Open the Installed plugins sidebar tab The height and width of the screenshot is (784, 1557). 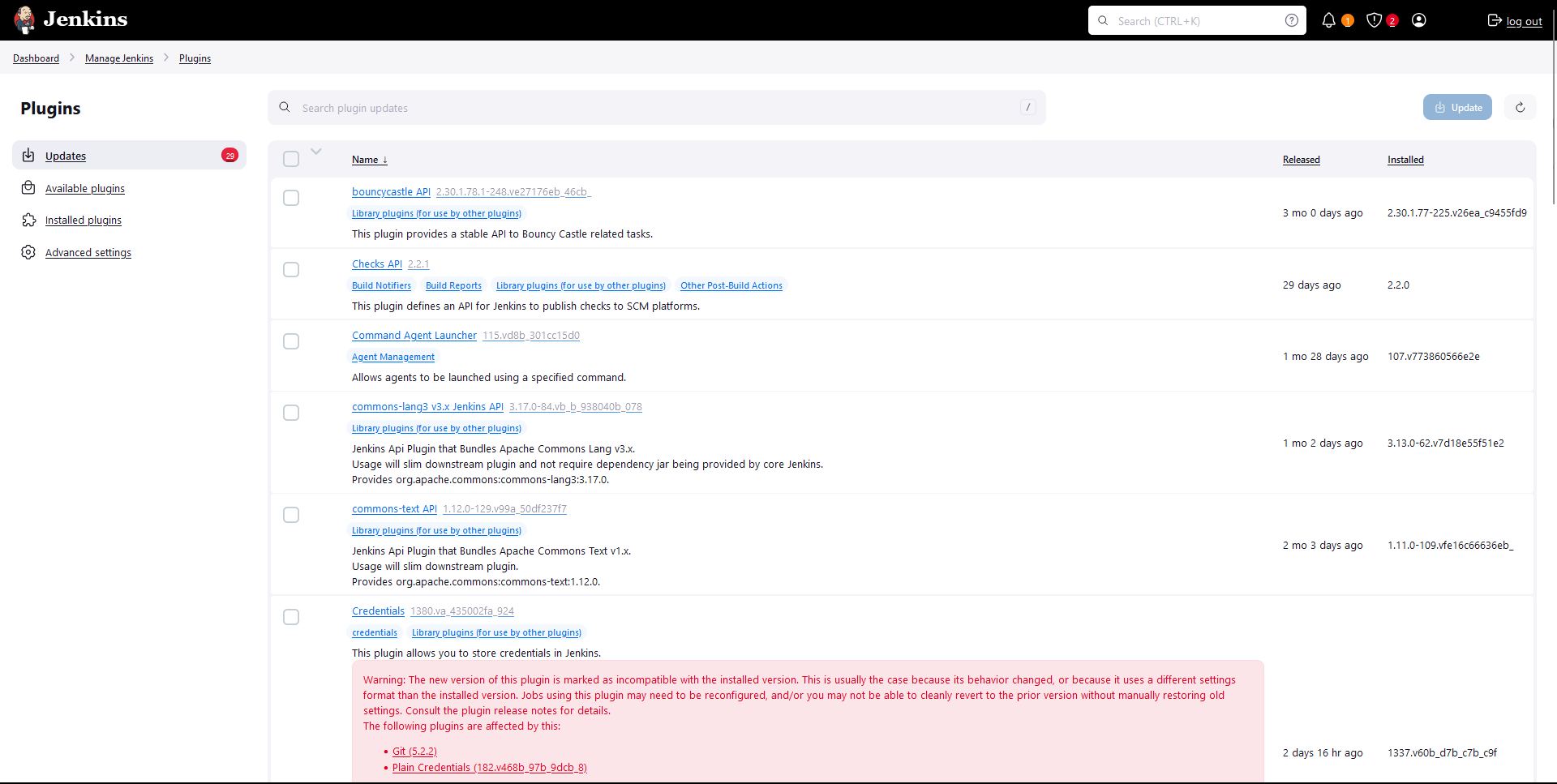tap(129, 220)
